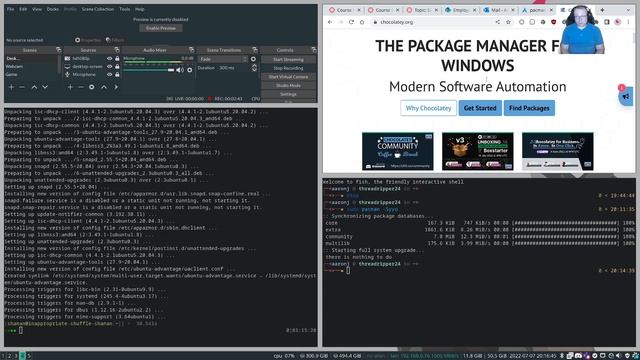Open the Help menu in OBS
The width and height of the screenshot is (640, 360).
coord(140,9)
